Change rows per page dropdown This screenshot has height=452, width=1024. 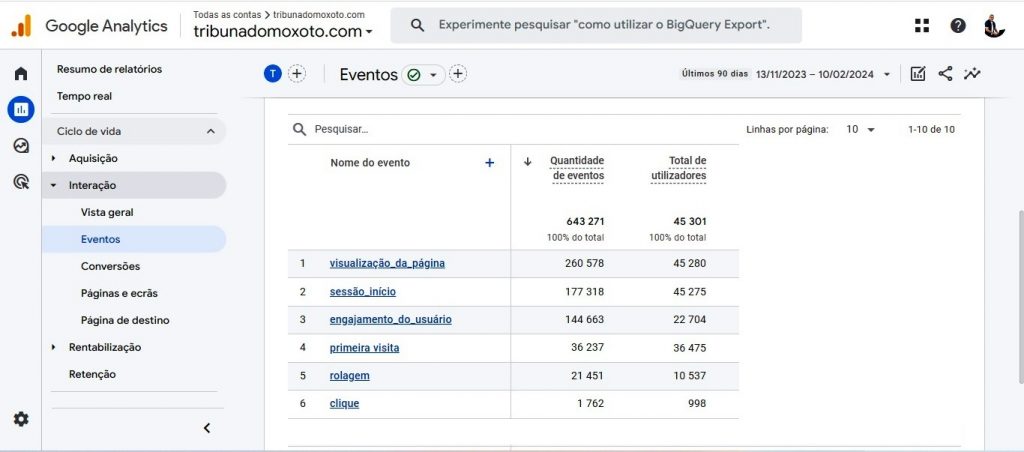tap(860, 129)
